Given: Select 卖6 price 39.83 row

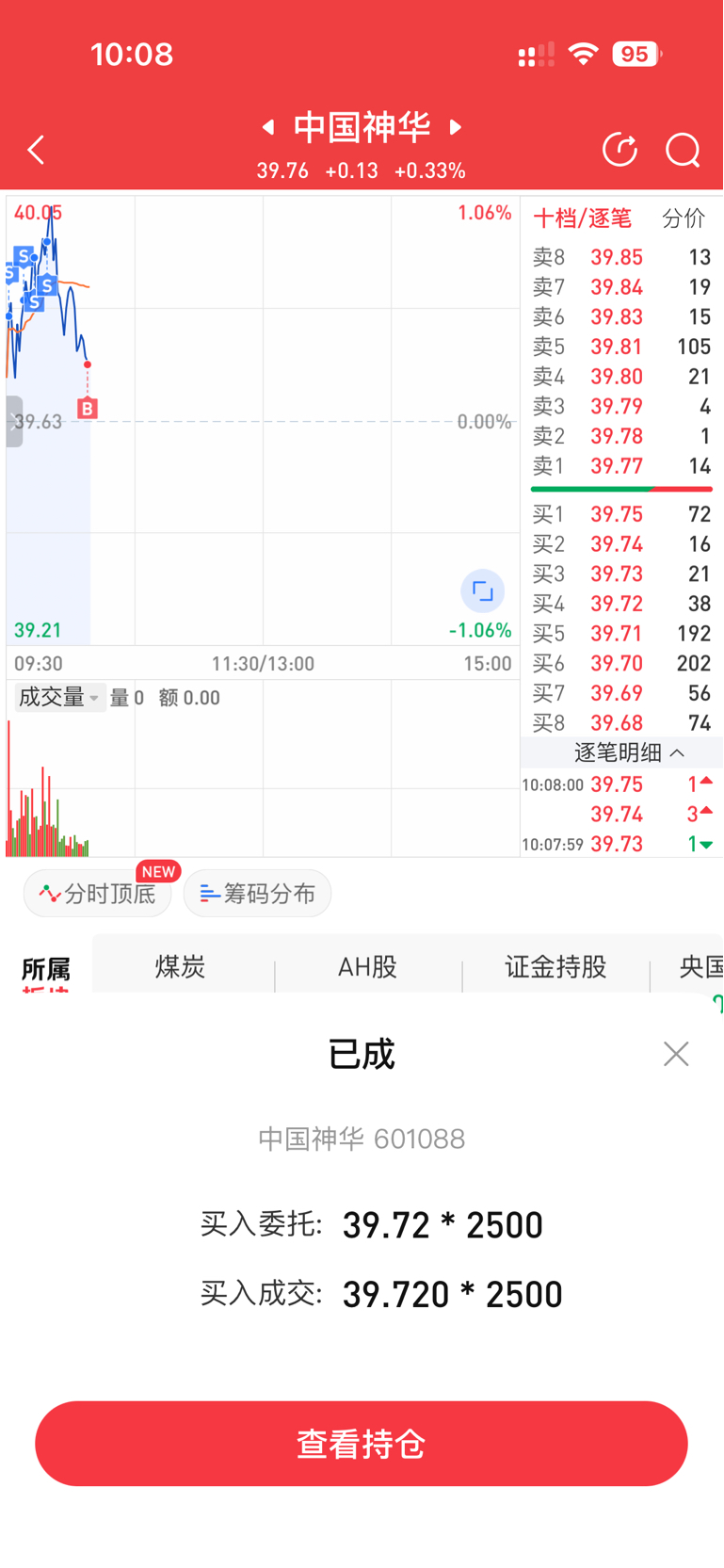Looking at the screenshot, I should pyautogui.click(x=621, y=317).
